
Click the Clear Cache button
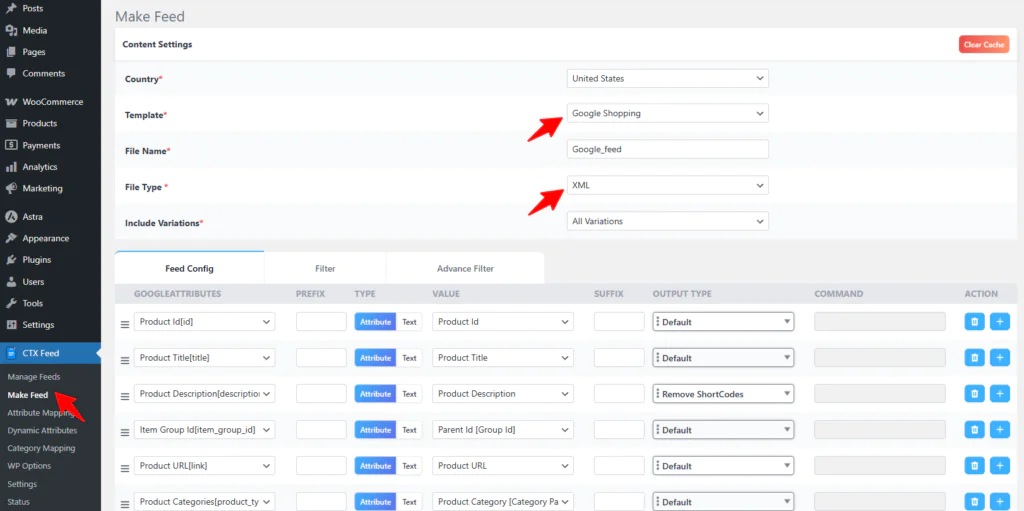coord(983,45)
